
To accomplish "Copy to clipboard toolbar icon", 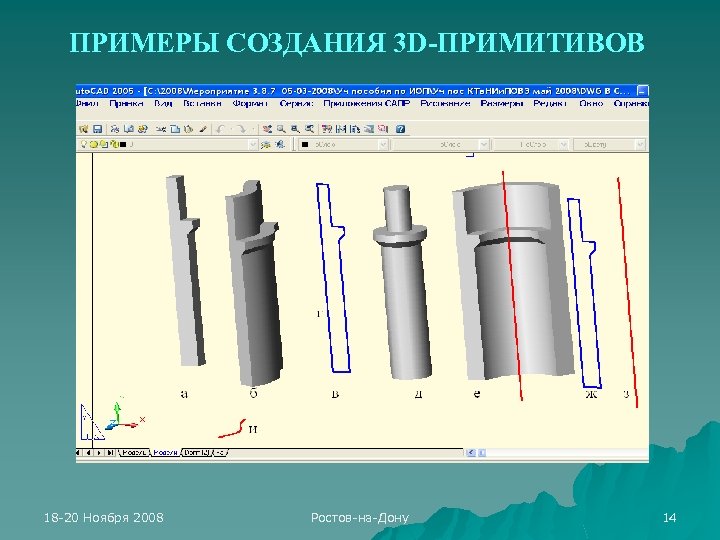I will coord(175,129).
